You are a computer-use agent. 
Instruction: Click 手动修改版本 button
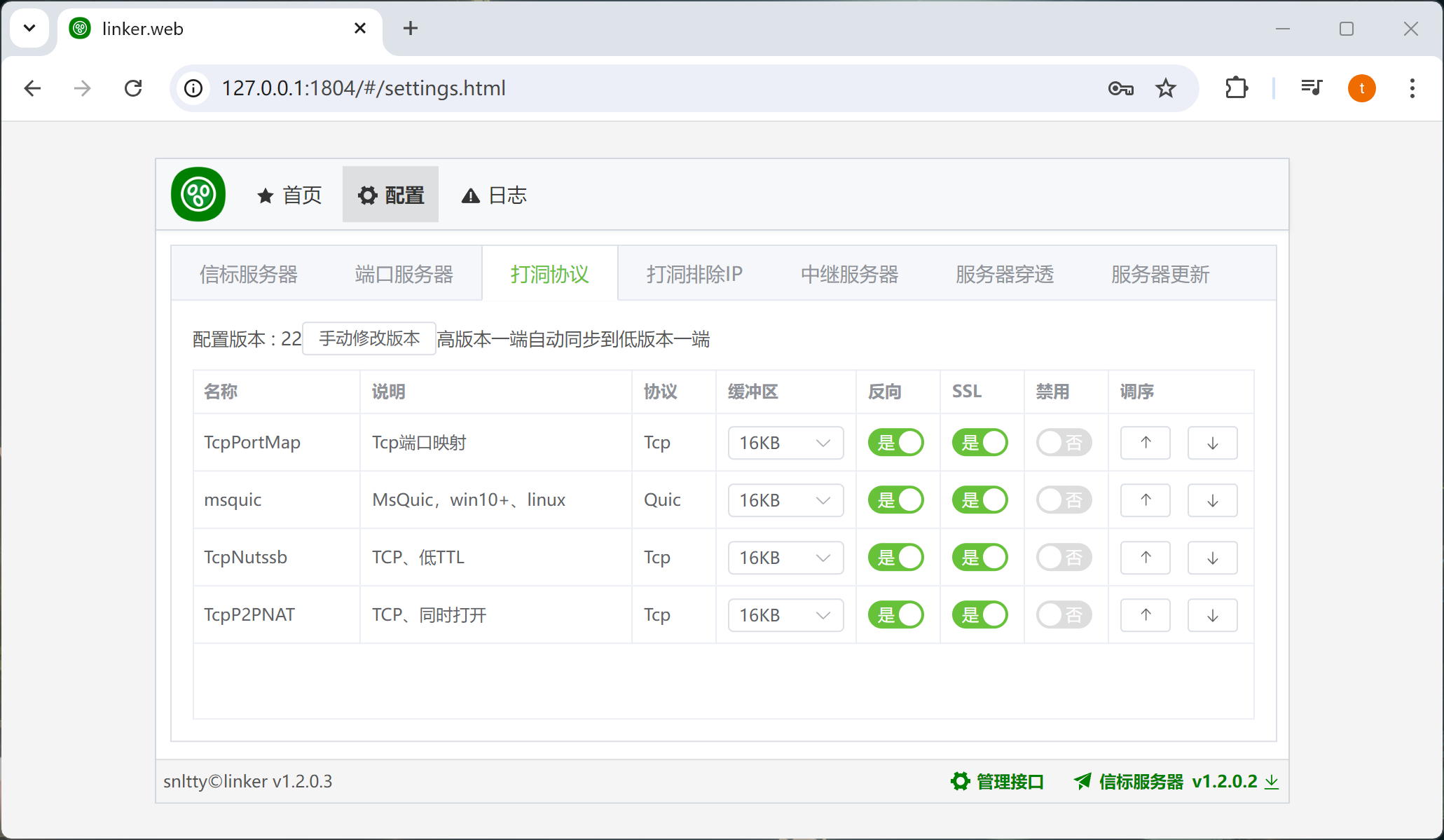pos(369,338)
